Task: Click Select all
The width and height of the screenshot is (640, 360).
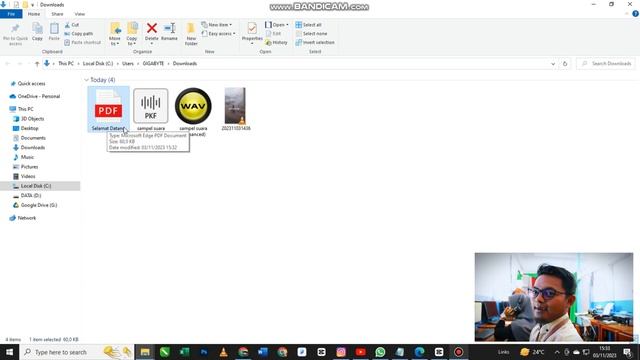Action: pyautogui.click(x=309, y=25)
